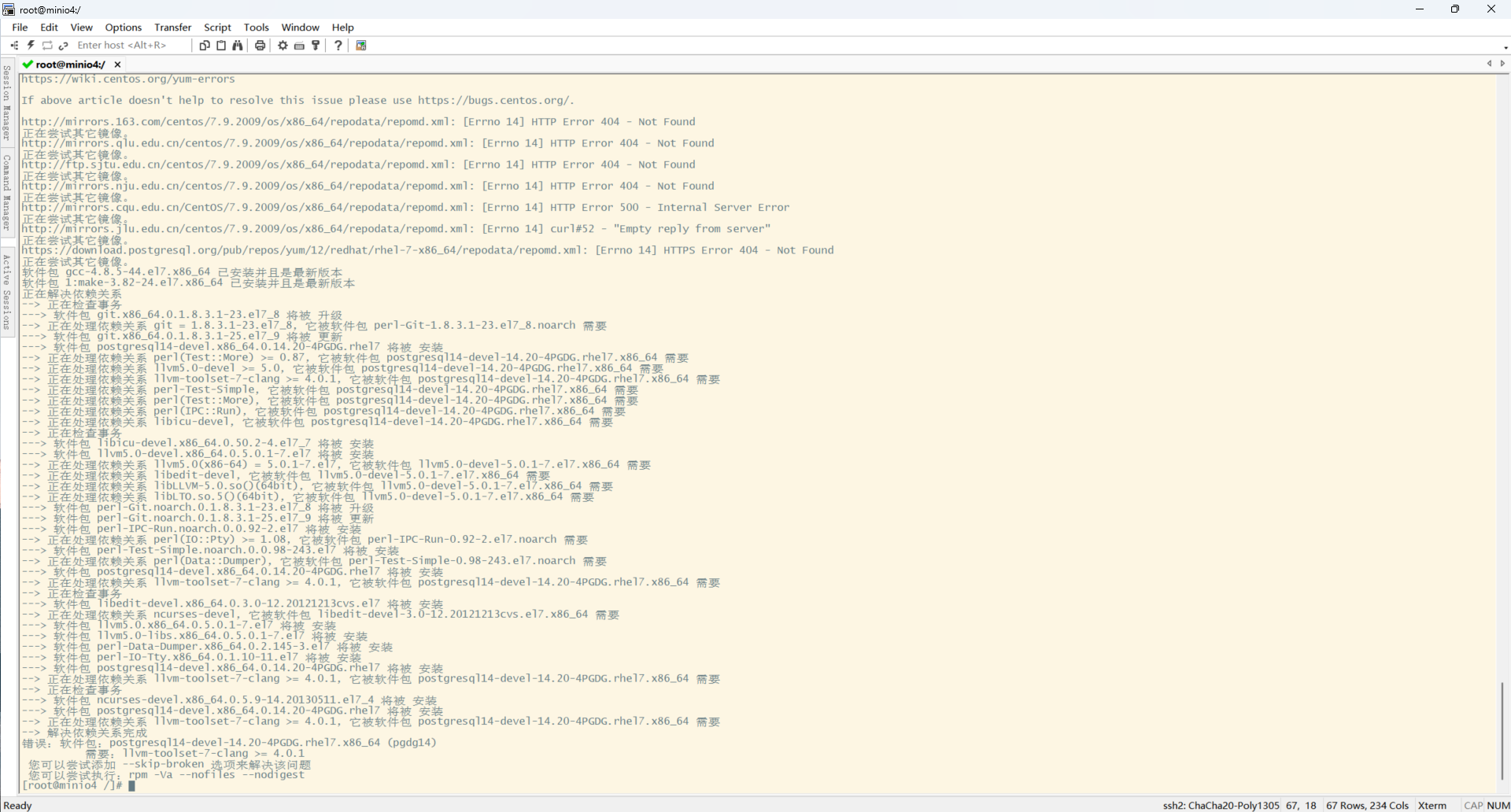Close the root@minio4:/ session tab
Image resolution: width=1511 pixels, height=812 pixels.
[x=117, y=65]
